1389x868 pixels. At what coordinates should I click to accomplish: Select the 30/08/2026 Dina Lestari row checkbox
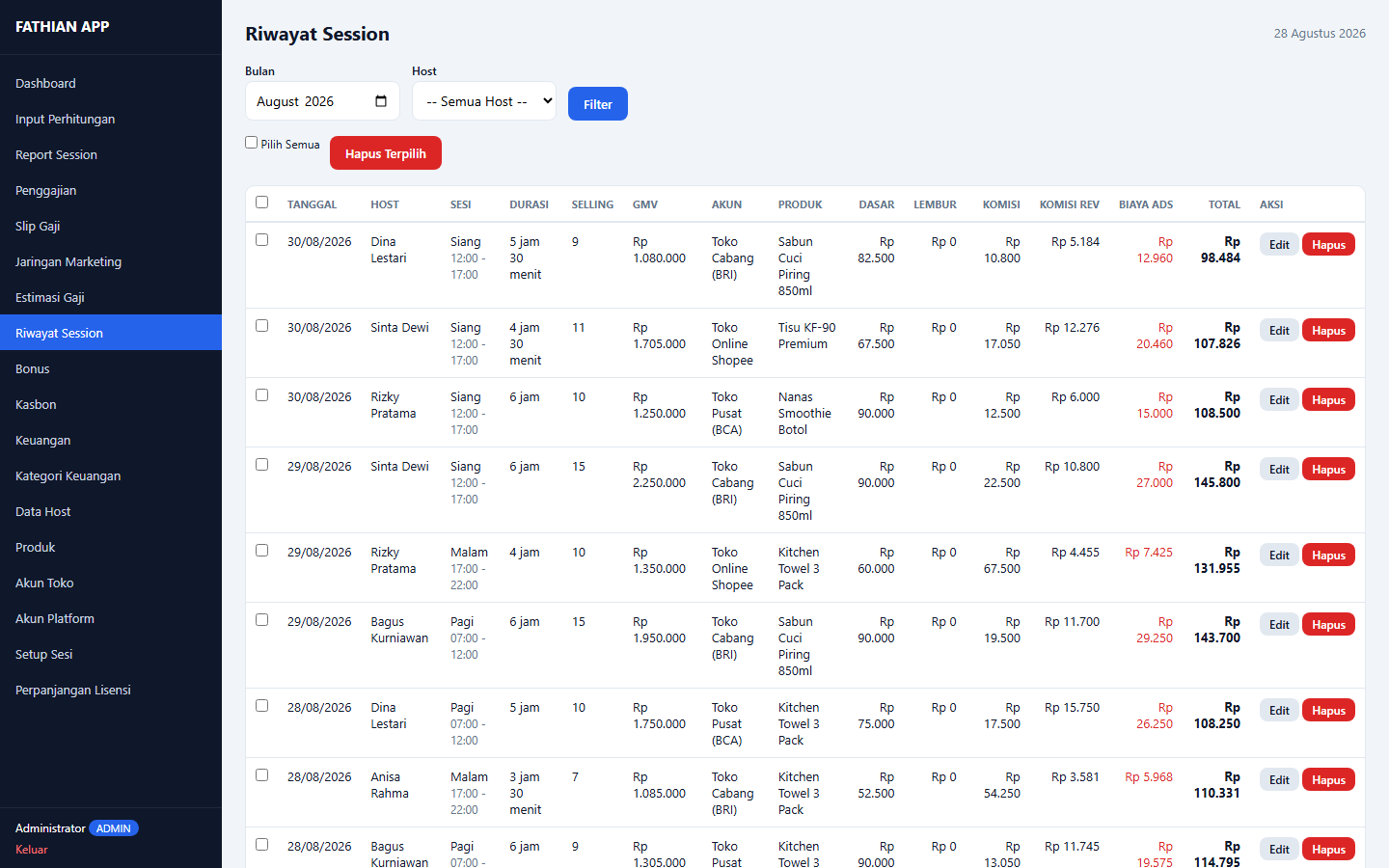[x=261, y=239]
